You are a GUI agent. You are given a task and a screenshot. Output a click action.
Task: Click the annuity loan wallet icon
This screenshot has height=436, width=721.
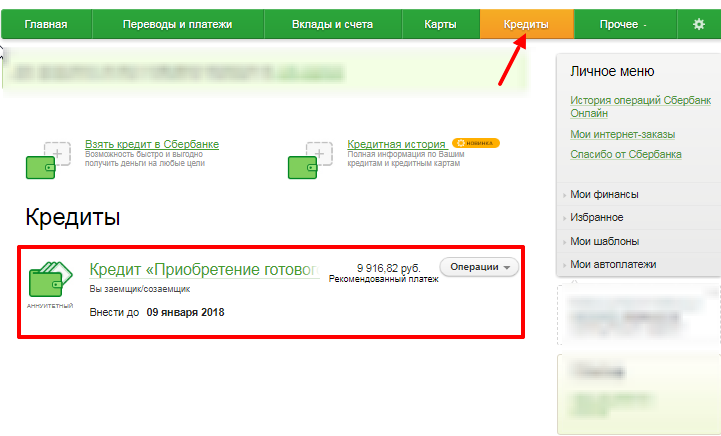click(51, 279)
